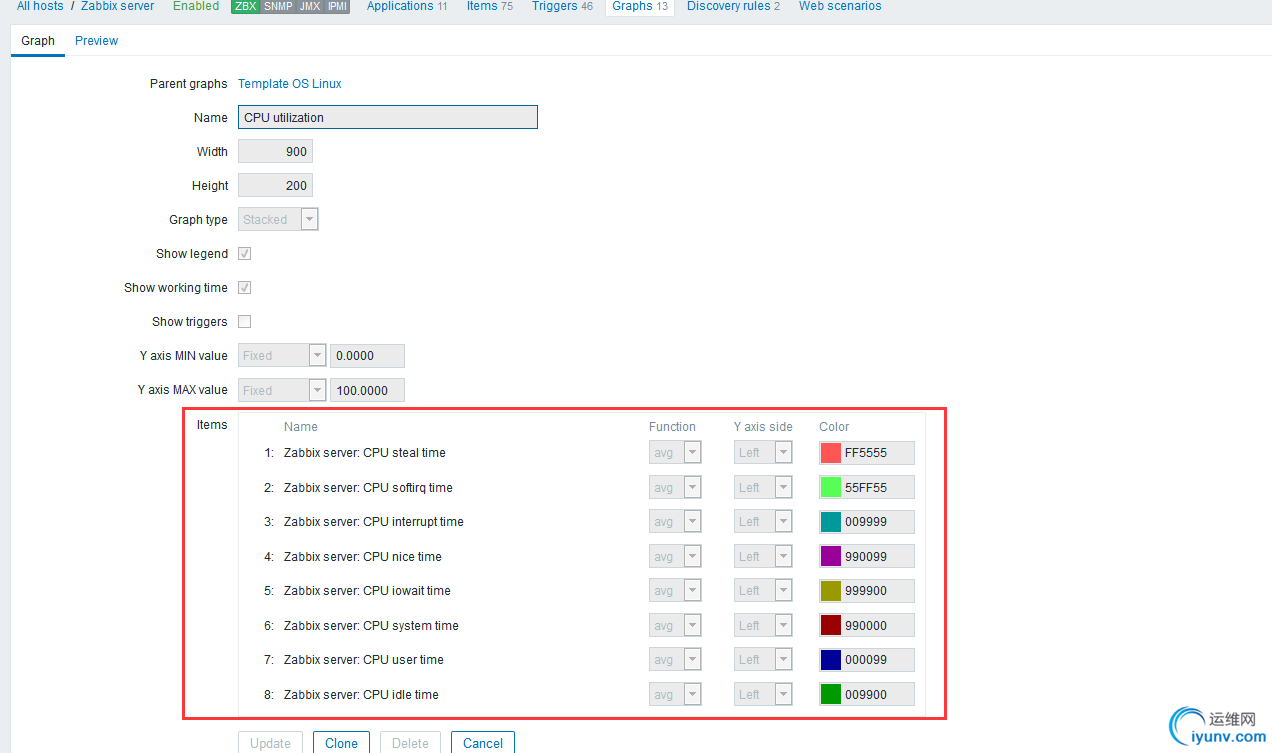Click the Height field showing 200
Viewport: 1272px width, 753px height.
(x=275, y=186)
